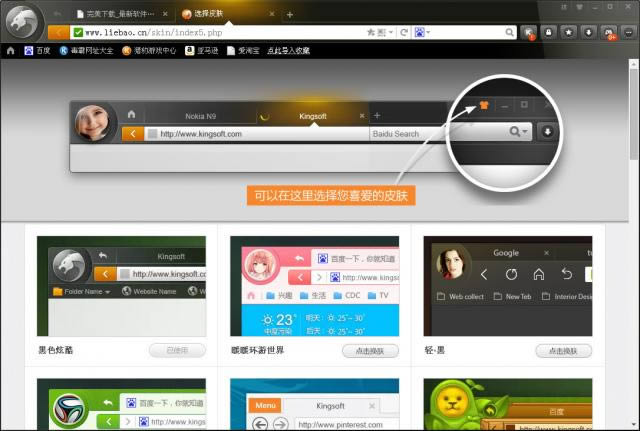Click inside the search input box
The width and height of the screenshot is (640, 431).
coord(467,32)
